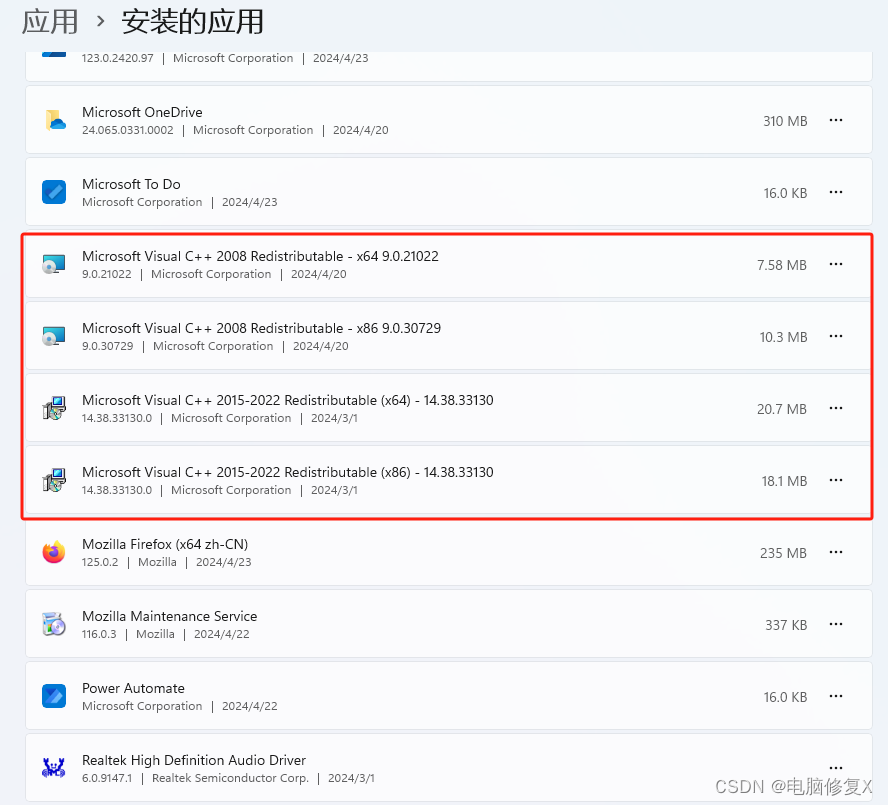This screenshot has width=888, height=805.
Task: Select the Power Automate title
Action: coord(134,688)
